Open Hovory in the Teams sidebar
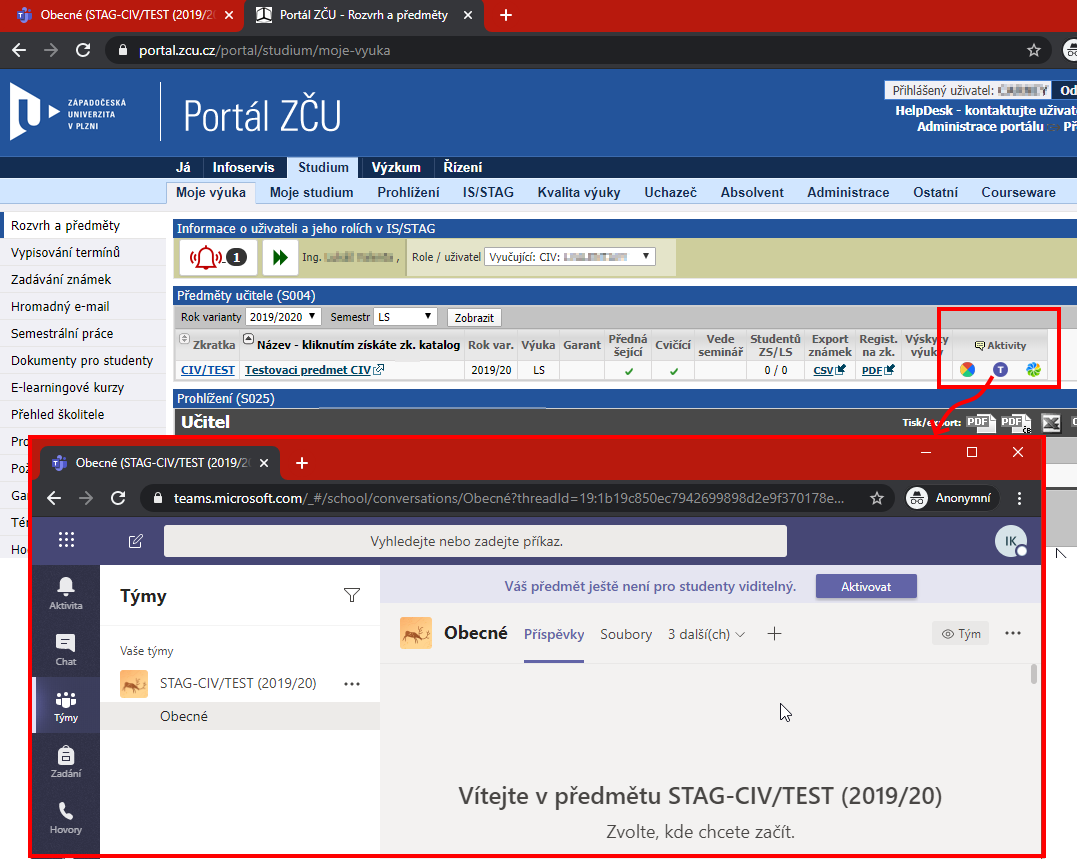 [66, 818]
